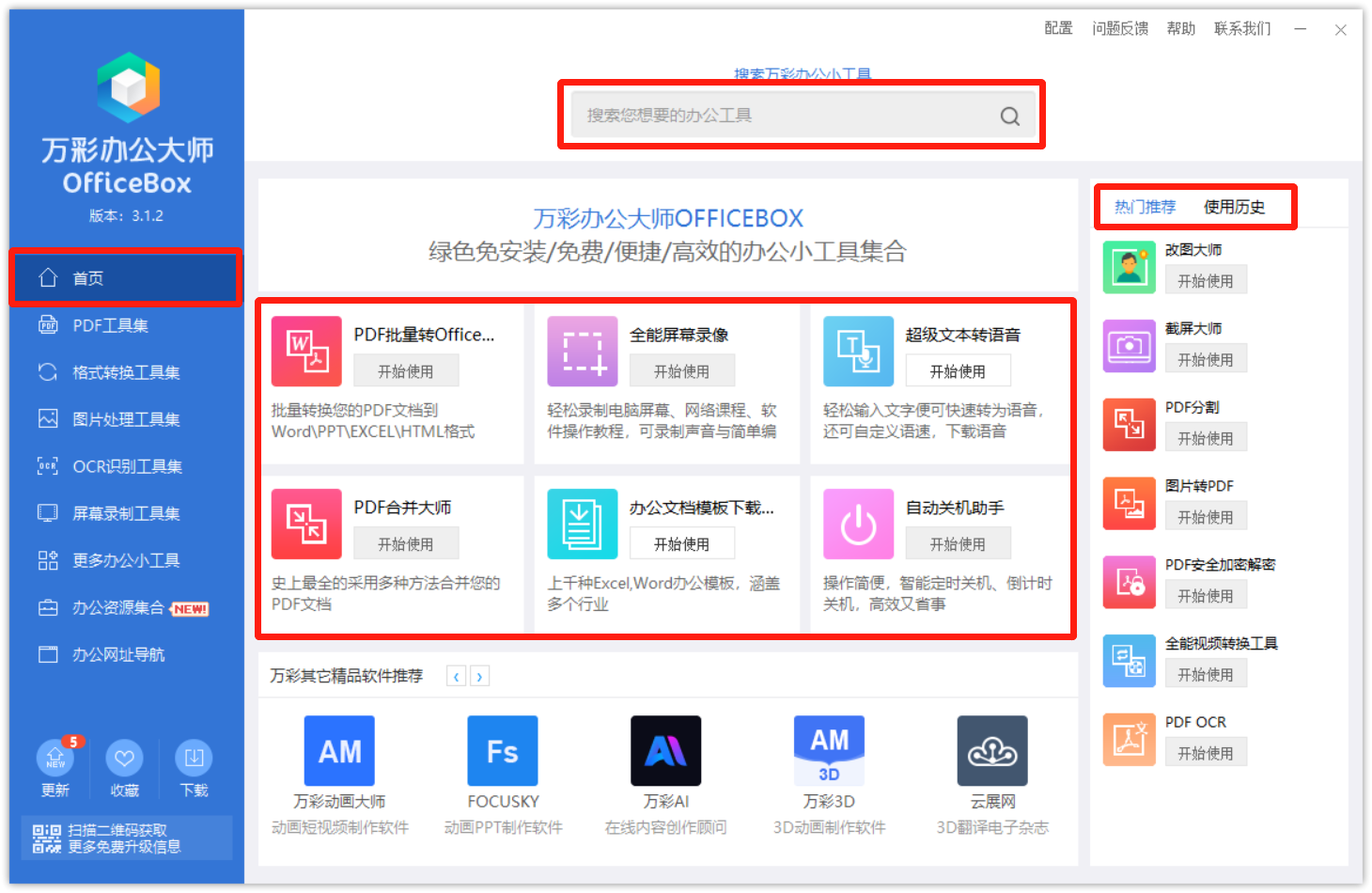Viewport: 1372px width, 893px height.
Task: Open the FOCUSKY Fs icon
Action: [503, 751]
